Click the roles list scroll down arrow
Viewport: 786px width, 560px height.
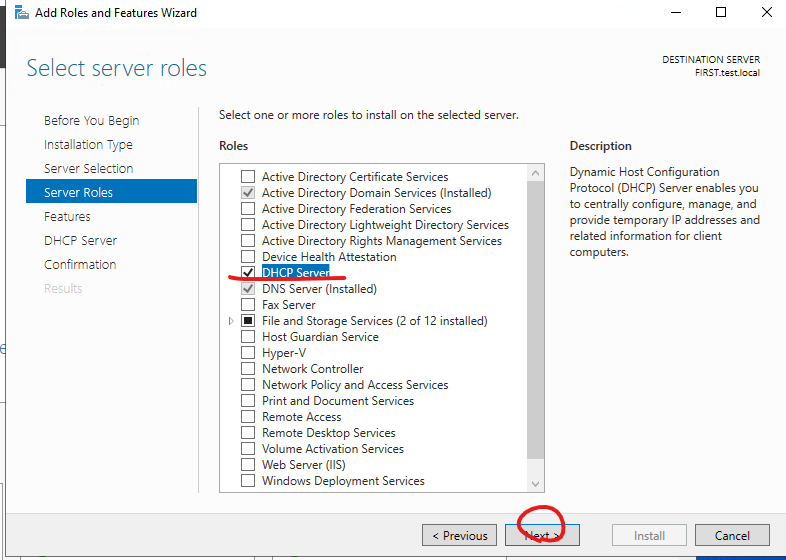coord(535,484)
